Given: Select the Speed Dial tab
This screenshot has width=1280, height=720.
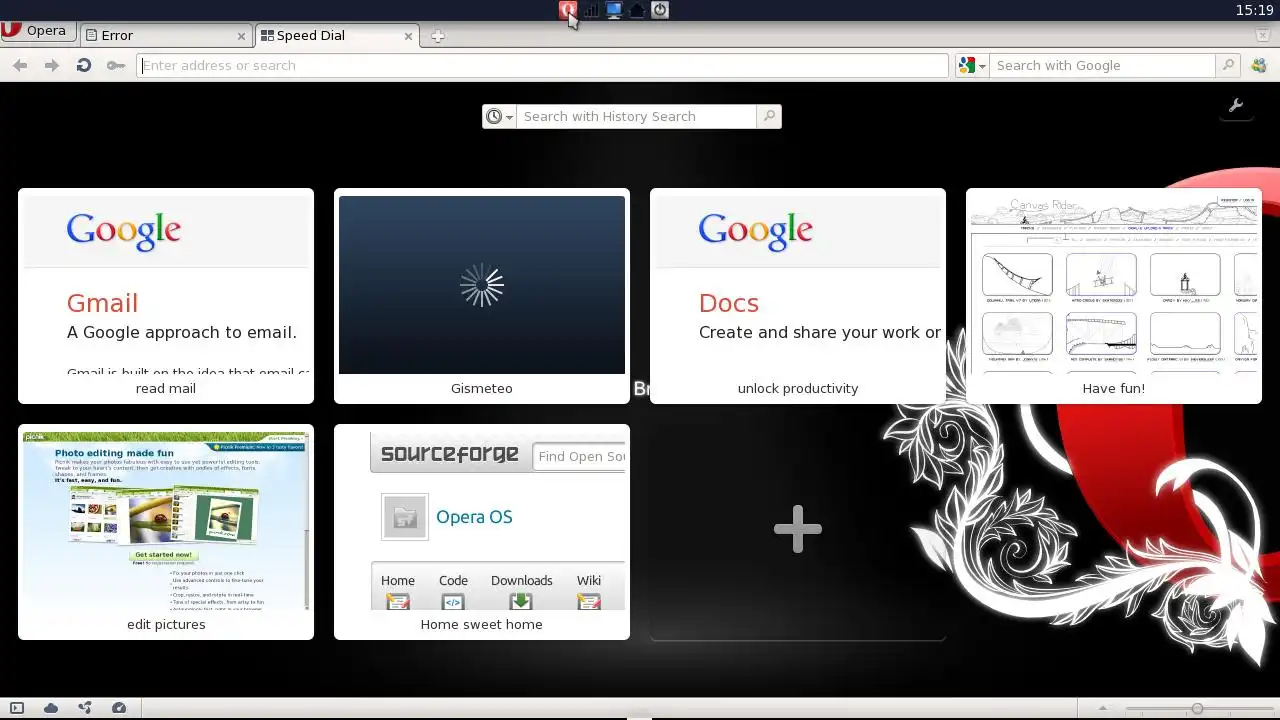Looking at the screenshot, I should click(338, 35).
